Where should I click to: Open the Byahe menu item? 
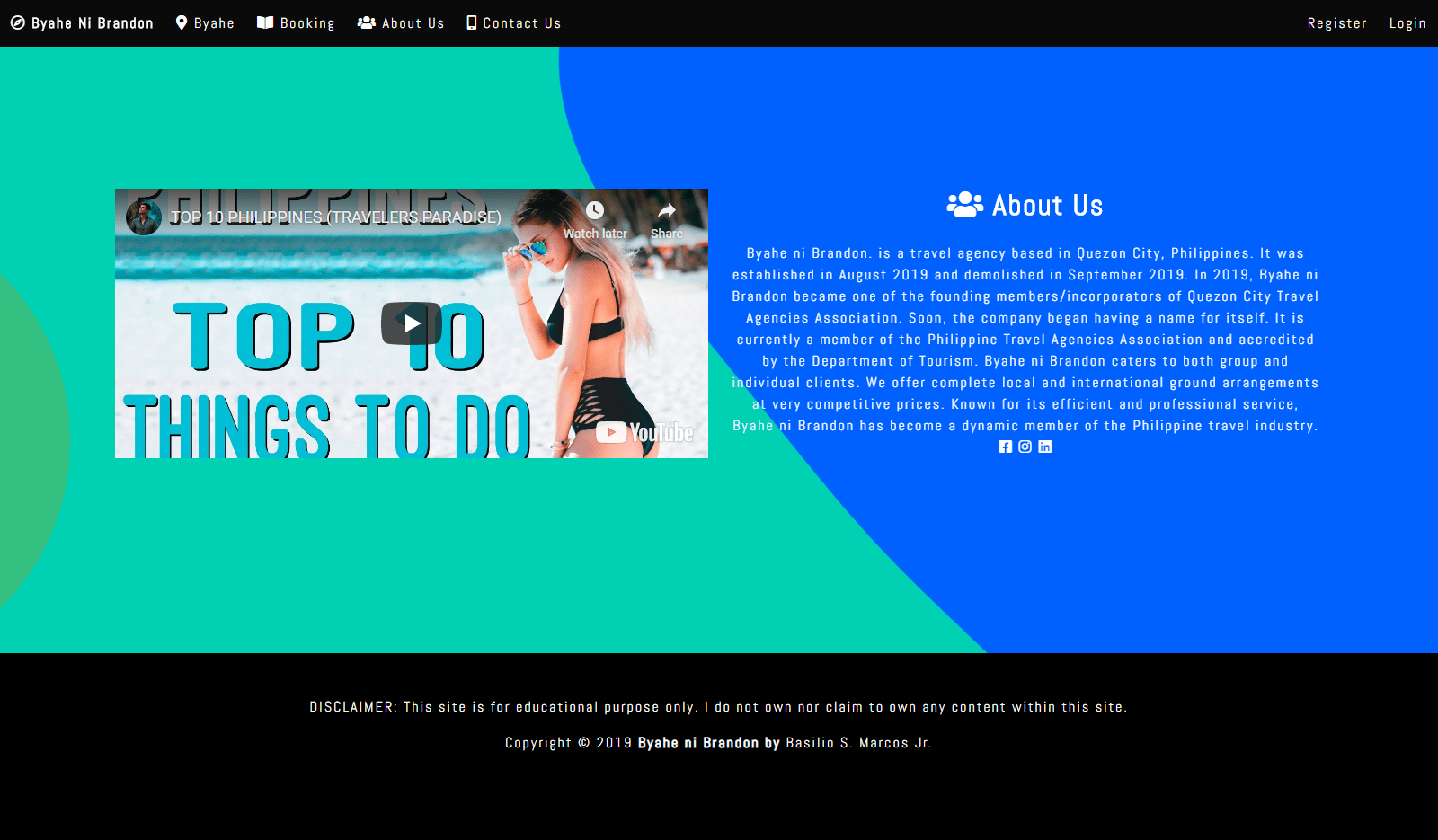coord(205,23)
